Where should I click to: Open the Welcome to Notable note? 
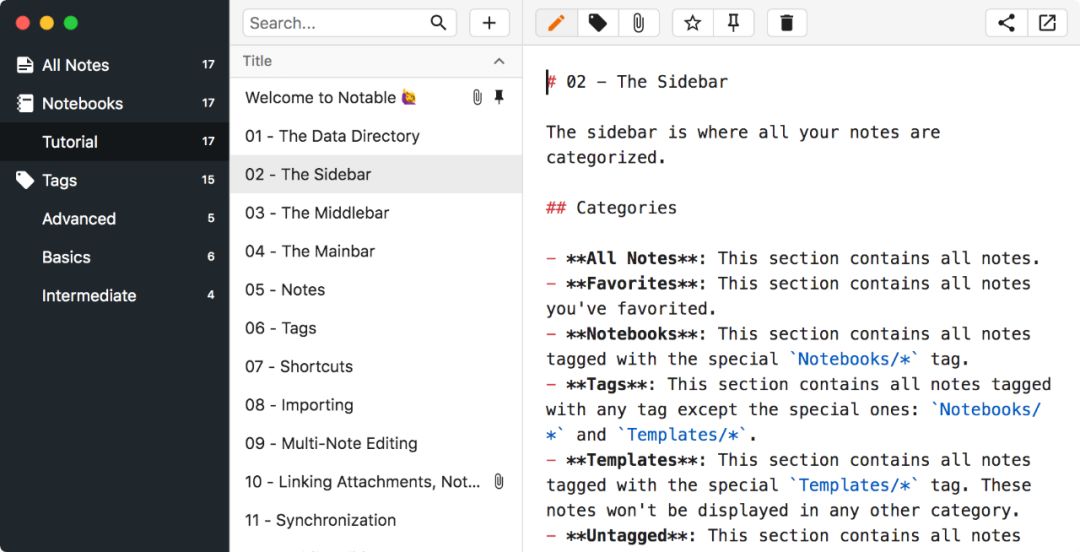click(x=375, y=98)
